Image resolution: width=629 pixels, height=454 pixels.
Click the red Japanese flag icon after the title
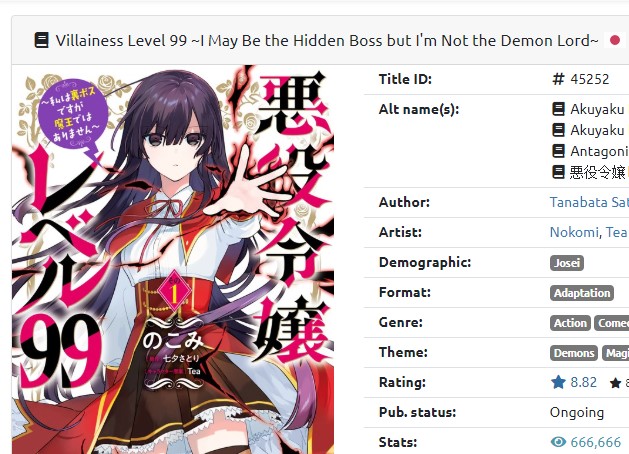point(615,40)
